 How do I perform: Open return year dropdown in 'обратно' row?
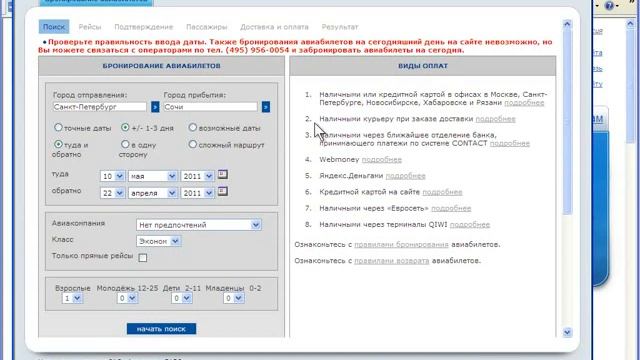pos(197,193)
